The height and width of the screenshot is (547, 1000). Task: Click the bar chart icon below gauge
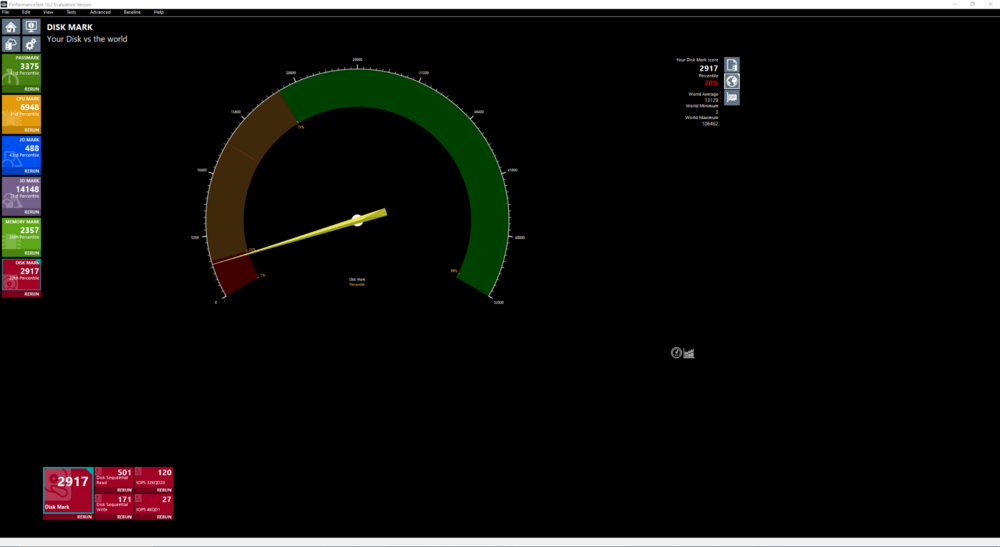(x=689, y=352)
